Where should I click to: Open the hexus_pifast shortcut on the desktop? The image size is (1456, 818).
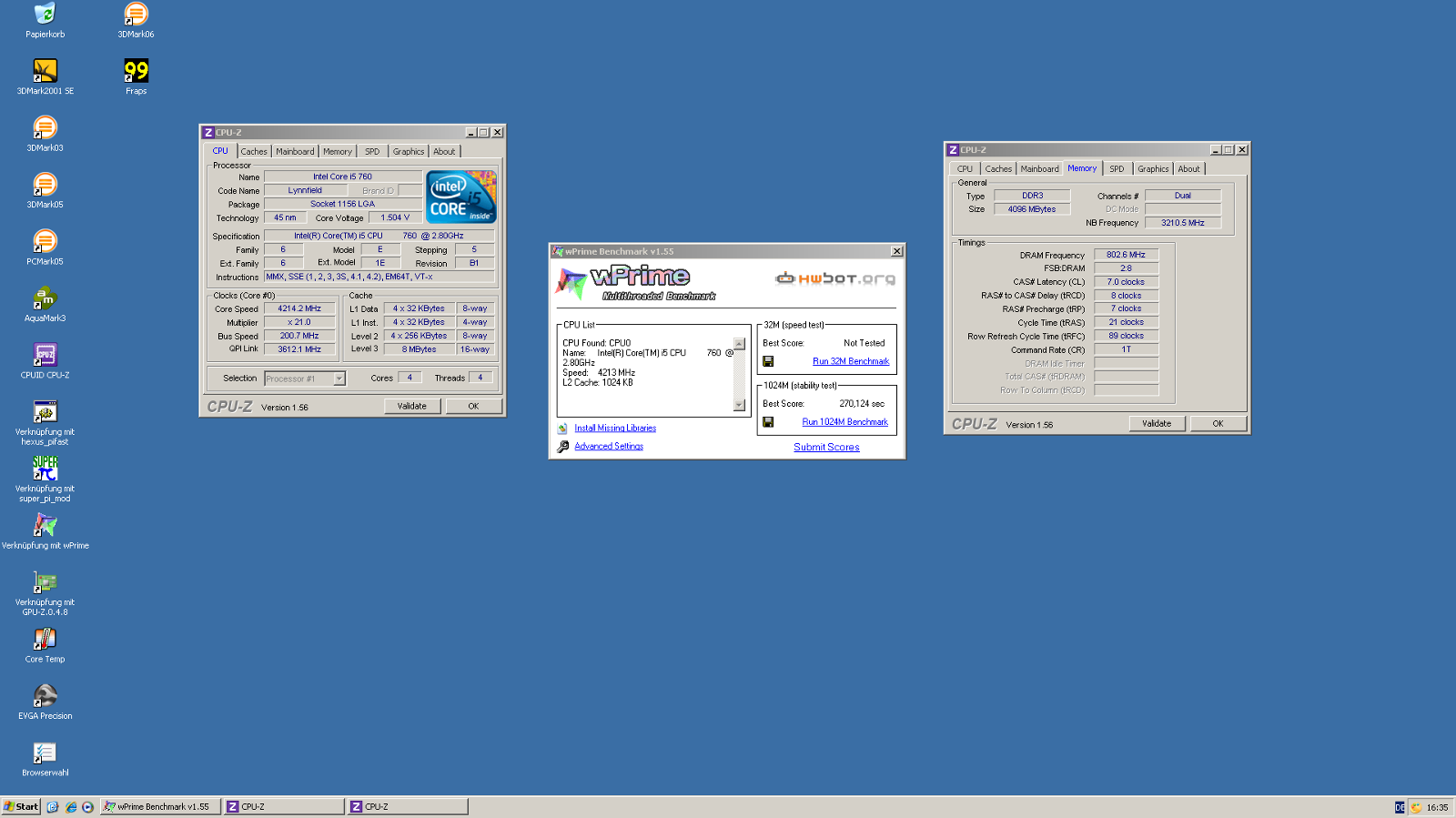(x=45, y=412)
